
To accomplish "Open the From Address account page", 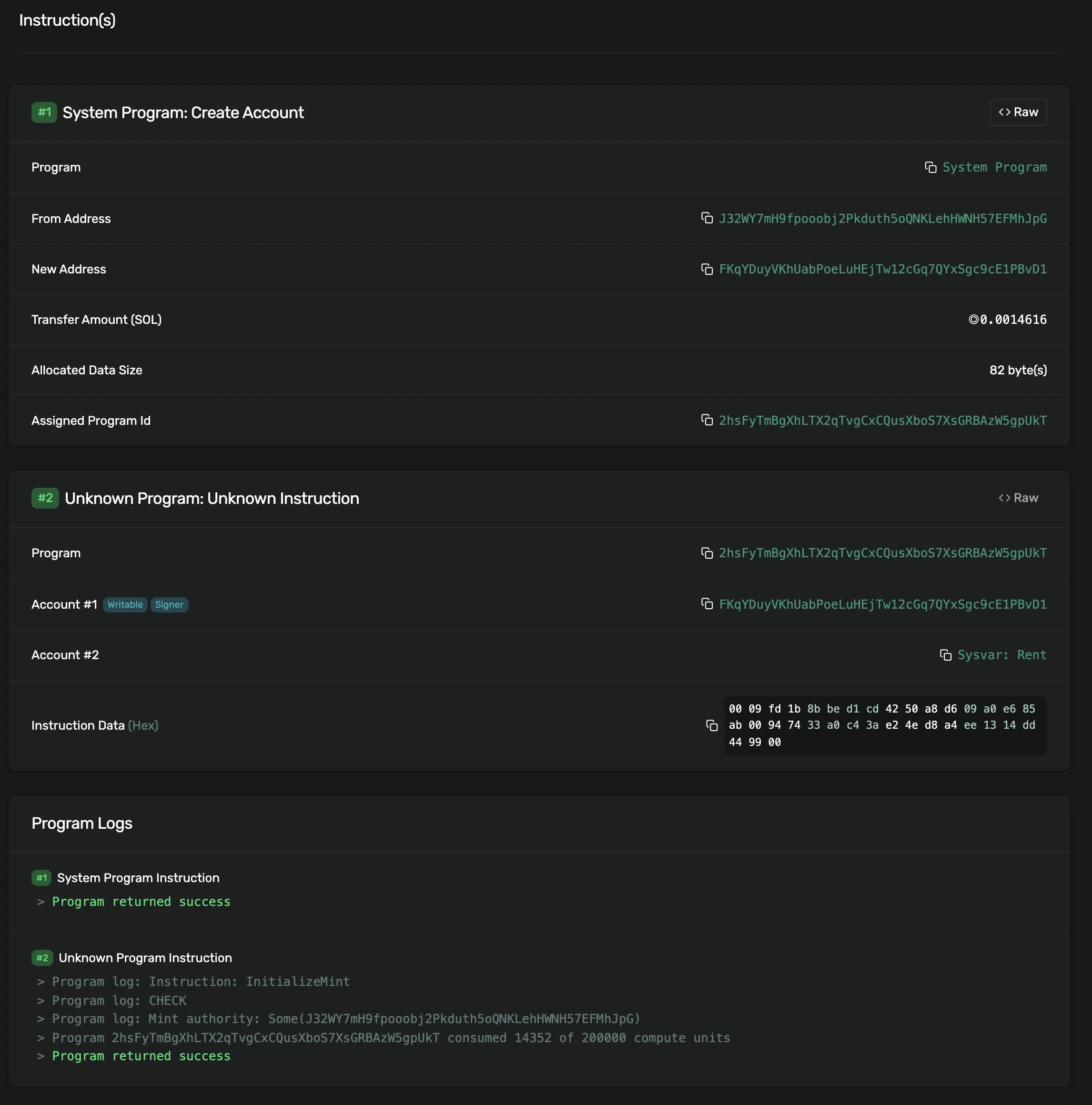I will [x=883, y=218].
